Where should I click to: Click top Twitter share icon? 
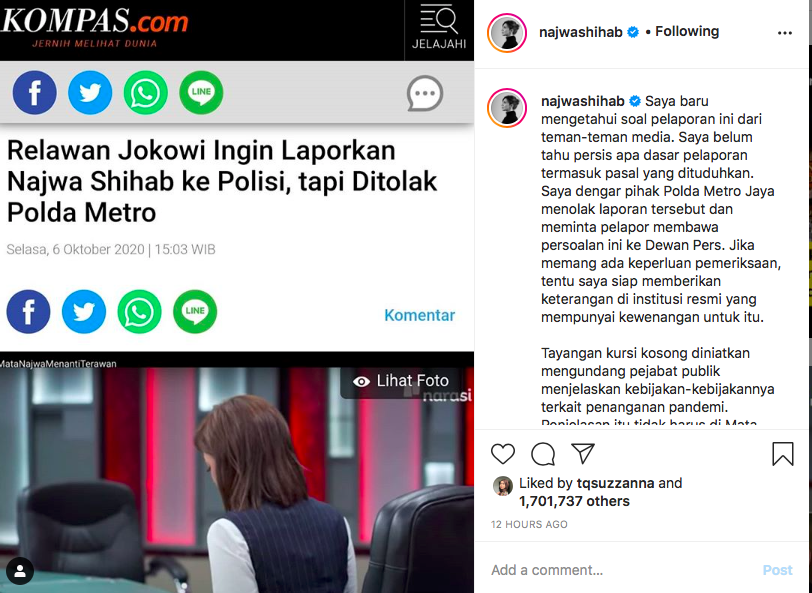coord(90,93)
